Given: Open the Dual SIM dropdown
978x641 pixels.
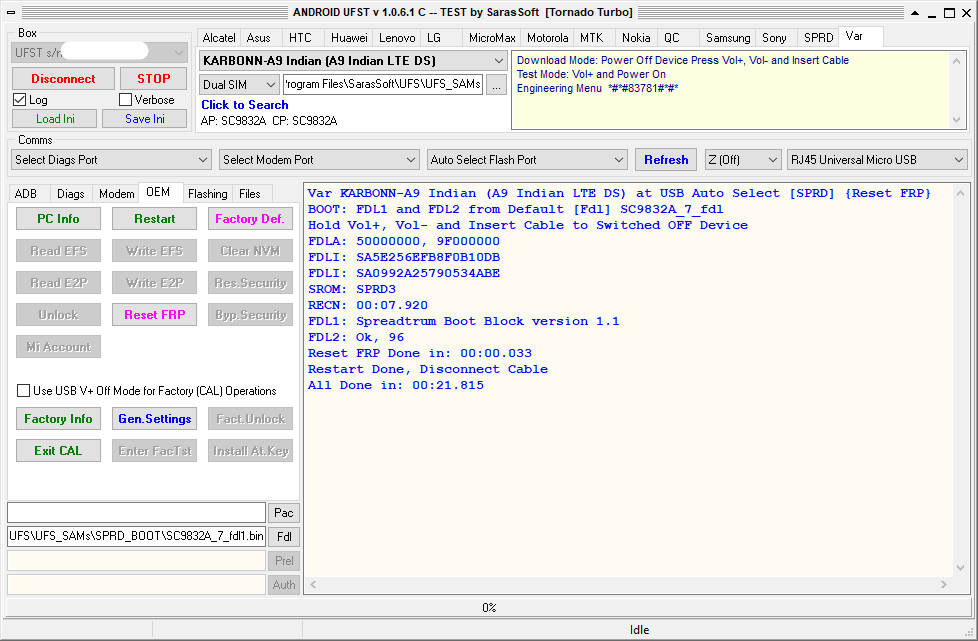Looking at the screenshot, I should click(x=239, y=85).
